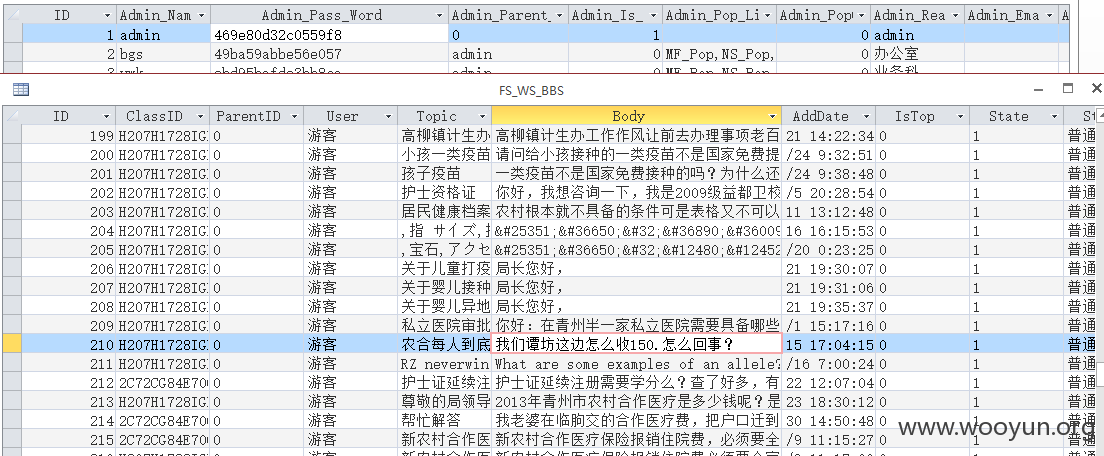Click Body cell starting What are some examples

(x=636, y=365)
